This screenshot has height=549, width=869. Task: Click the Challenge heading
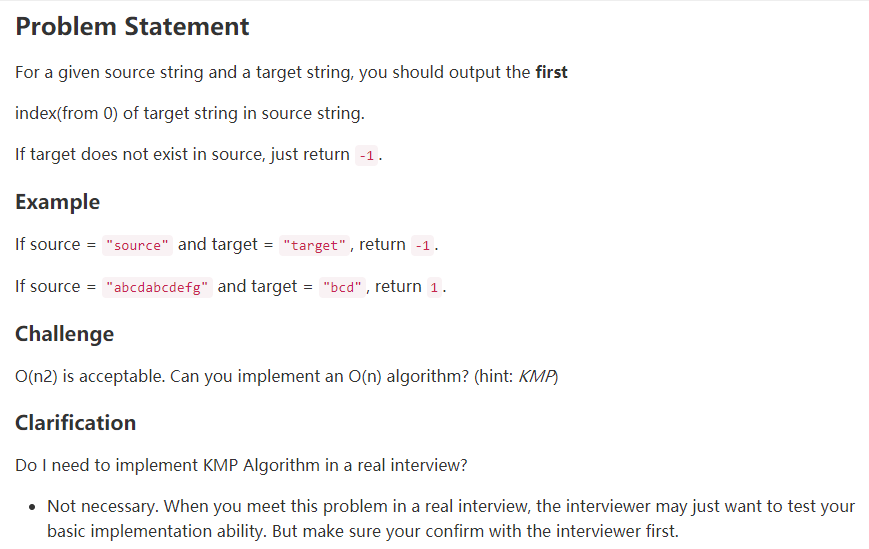click(64, 334)
